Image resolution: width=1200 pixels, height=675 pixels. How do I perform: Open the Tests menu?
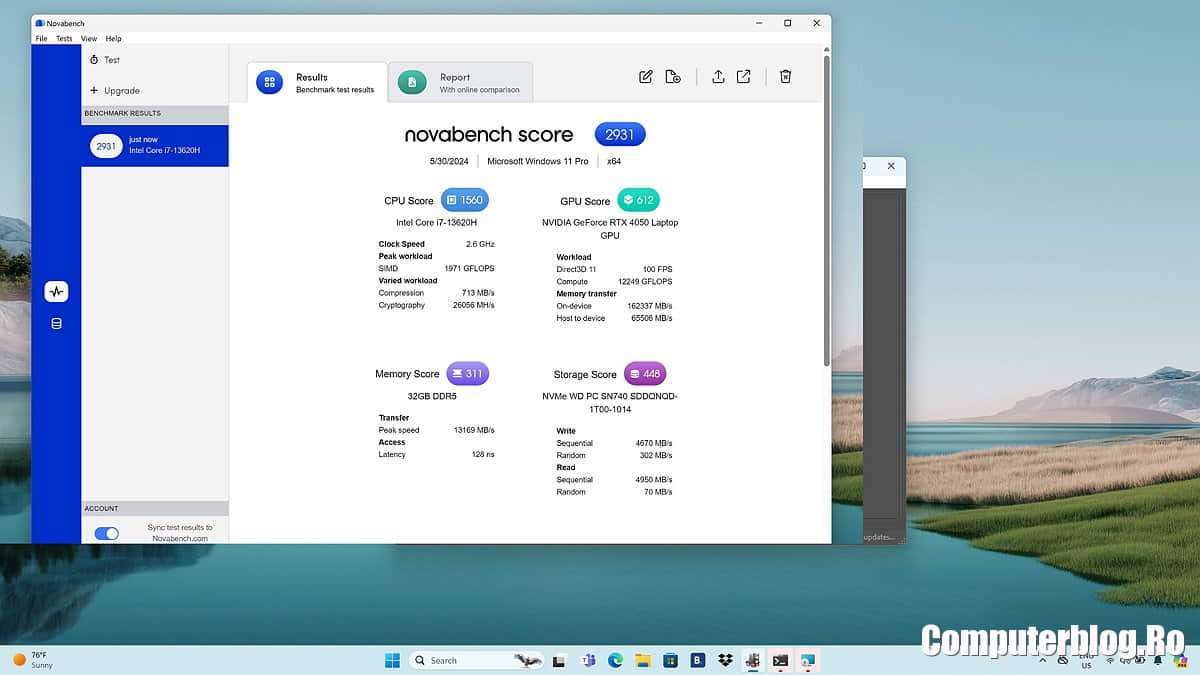[64, 39]
